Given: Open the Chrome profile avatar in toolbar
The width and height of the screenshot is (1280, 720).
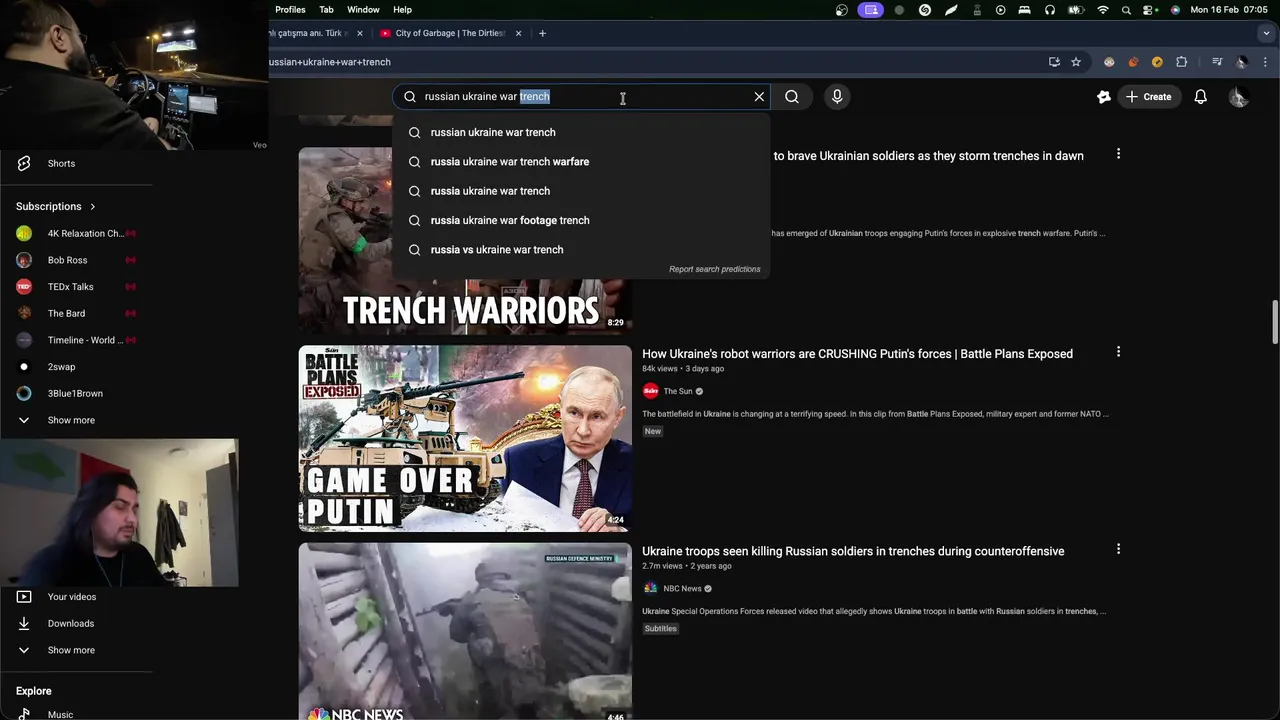Looking at the screenshot, I should (1241, 62).
